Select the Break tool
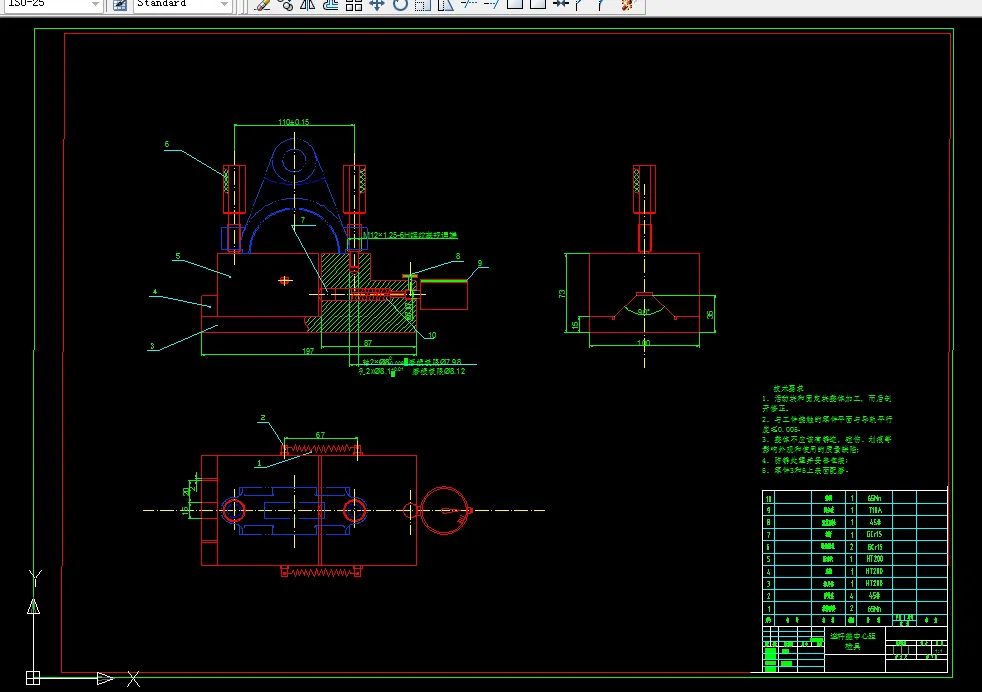 537,4
